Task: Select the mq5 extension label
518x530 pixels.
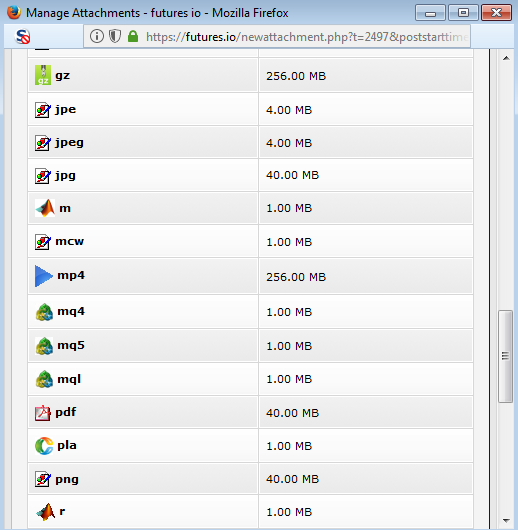Action: pos(71,345)
